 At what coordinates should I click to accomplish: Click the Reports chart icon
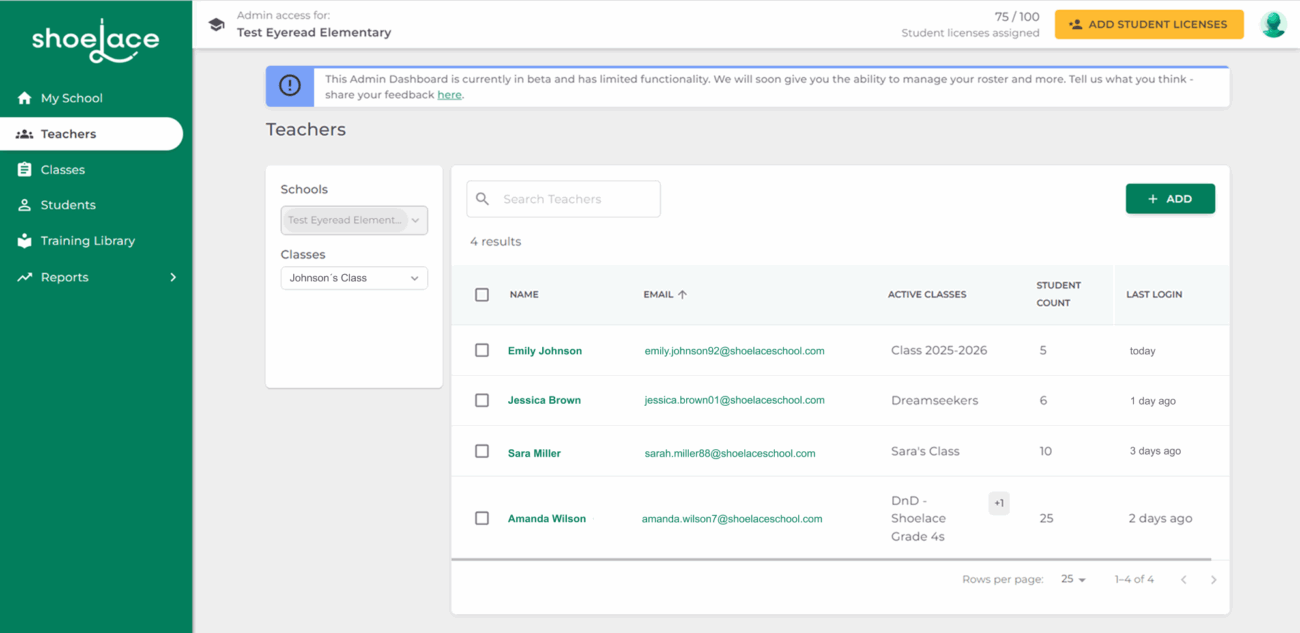tap(25, 277)
